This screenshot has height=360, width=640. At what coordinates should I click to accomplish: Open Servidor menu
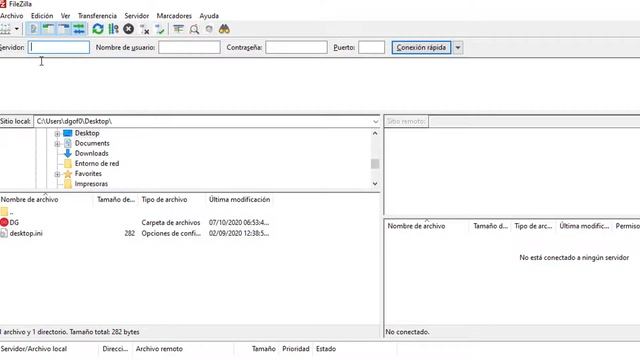137,16
